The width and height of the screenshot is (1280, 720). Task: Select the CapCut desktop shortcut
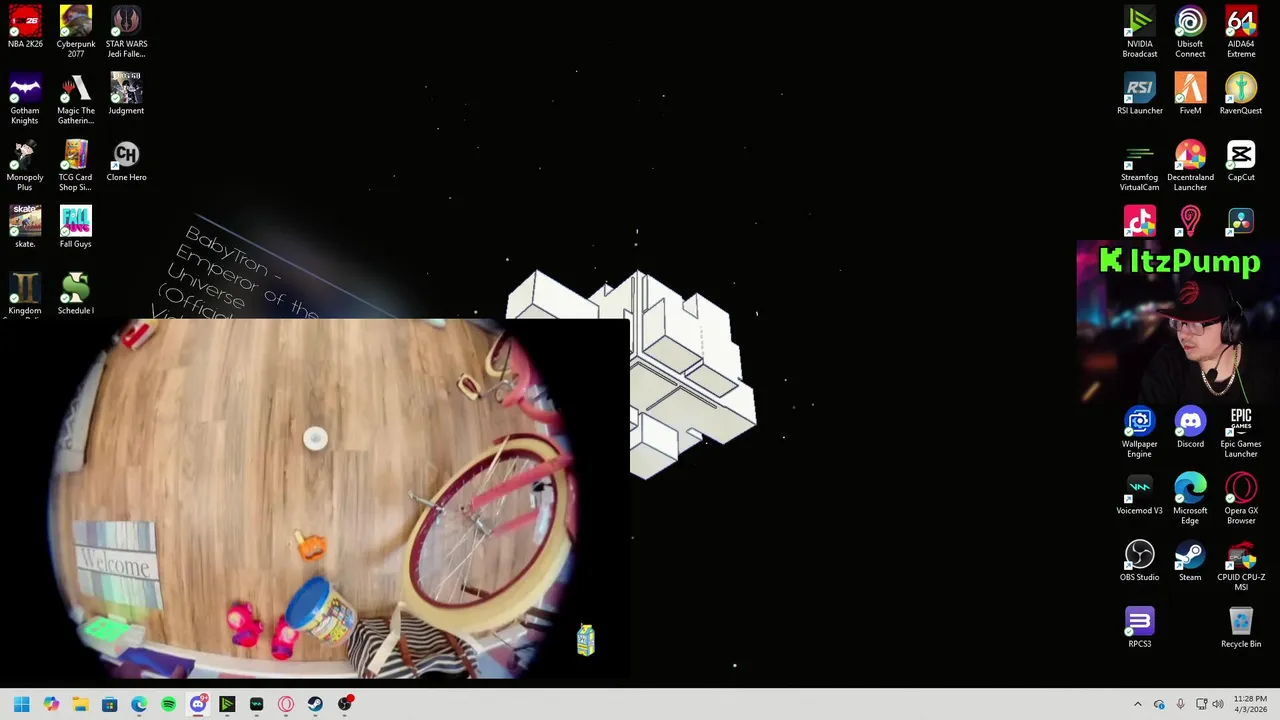coord(1241,160)
